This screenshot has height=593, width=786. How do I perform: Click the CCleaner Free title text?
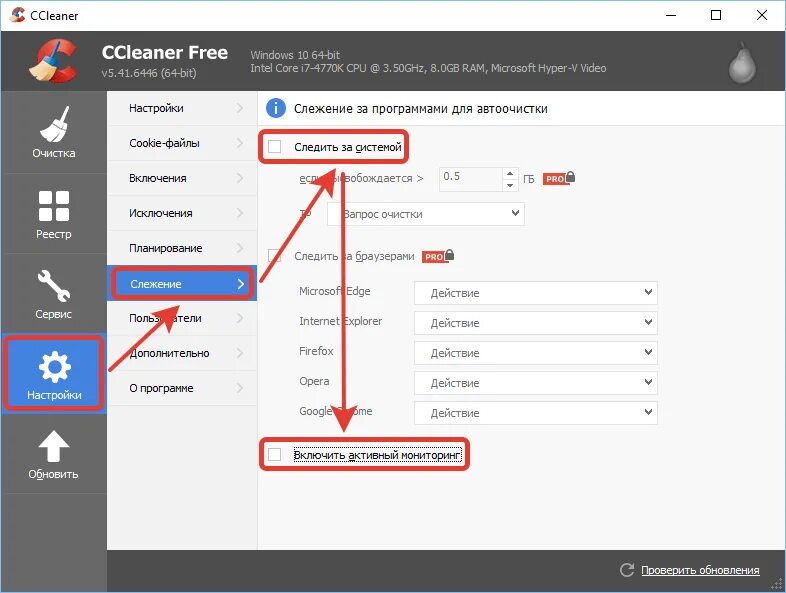[164, 52]
